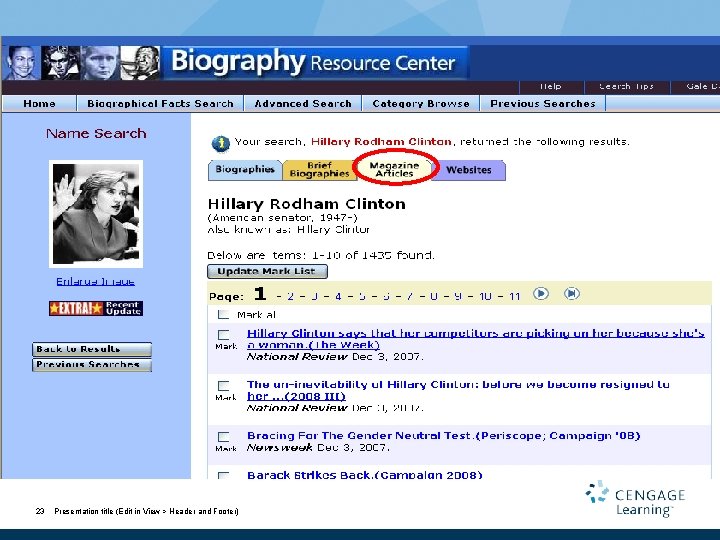Click the sidebar Previous Searches button
Screen dimensions: 720x540
pos(92,365)
